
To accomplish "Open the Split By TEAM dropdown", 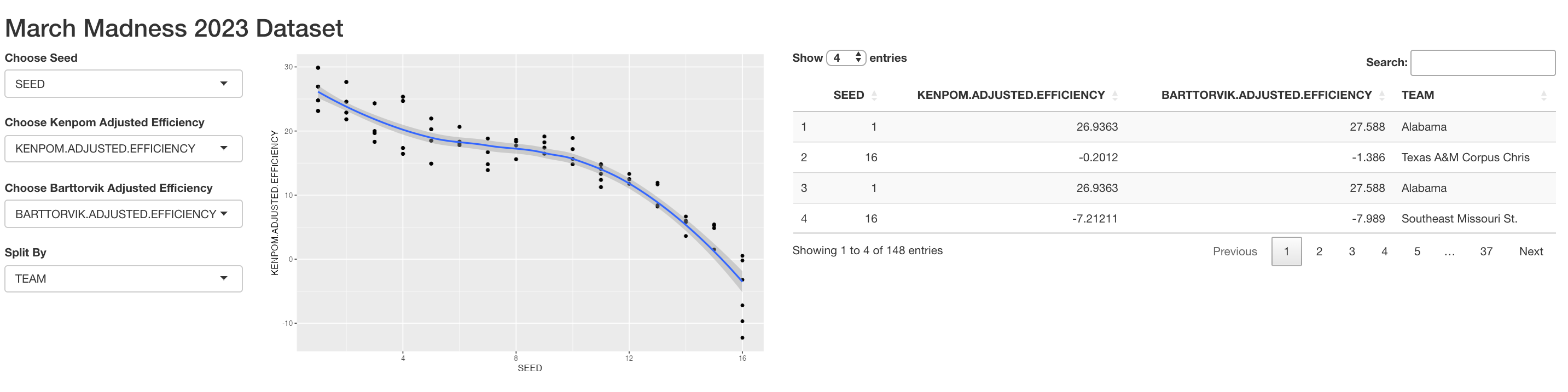I will pyautogui.click(x=124, y=279).
